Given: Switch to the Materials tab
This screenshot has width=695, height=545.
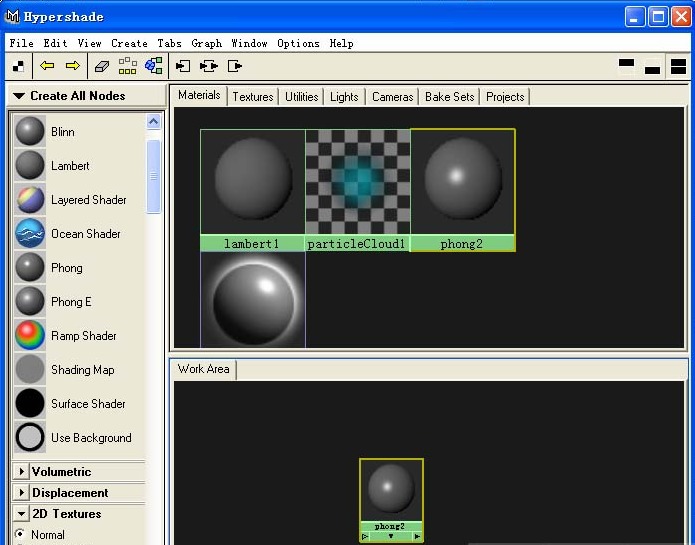Looking at the screenshot, I should (x=199, y=95).
